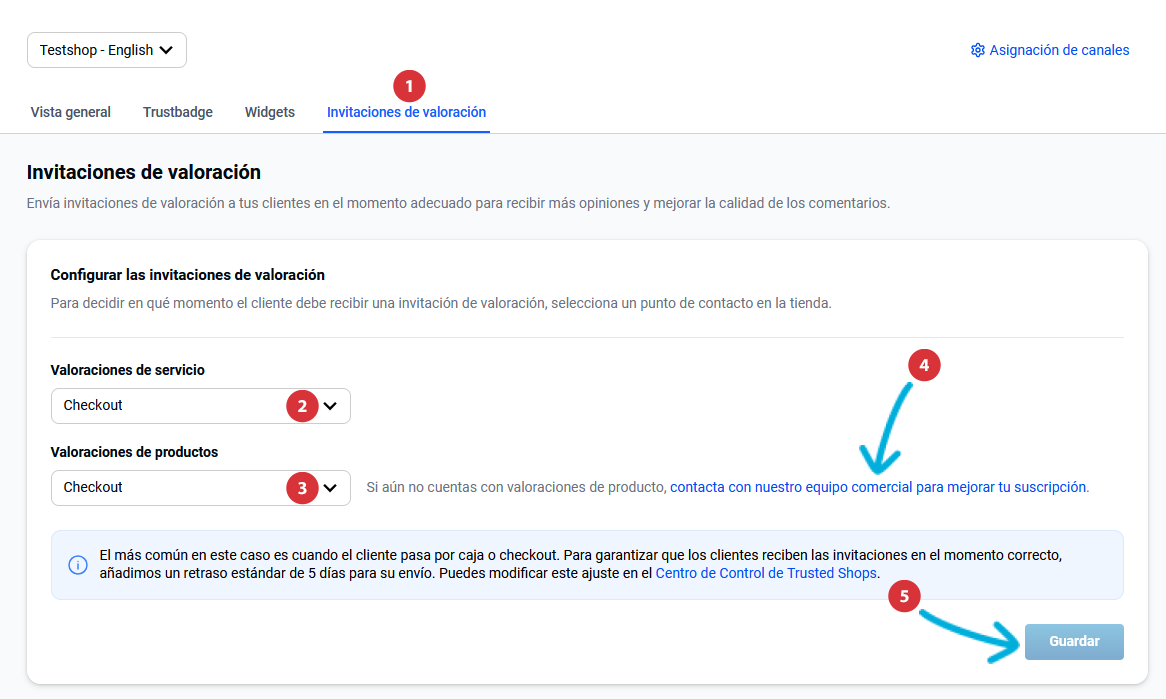Click the red number 3 badge

pos(302,488)
